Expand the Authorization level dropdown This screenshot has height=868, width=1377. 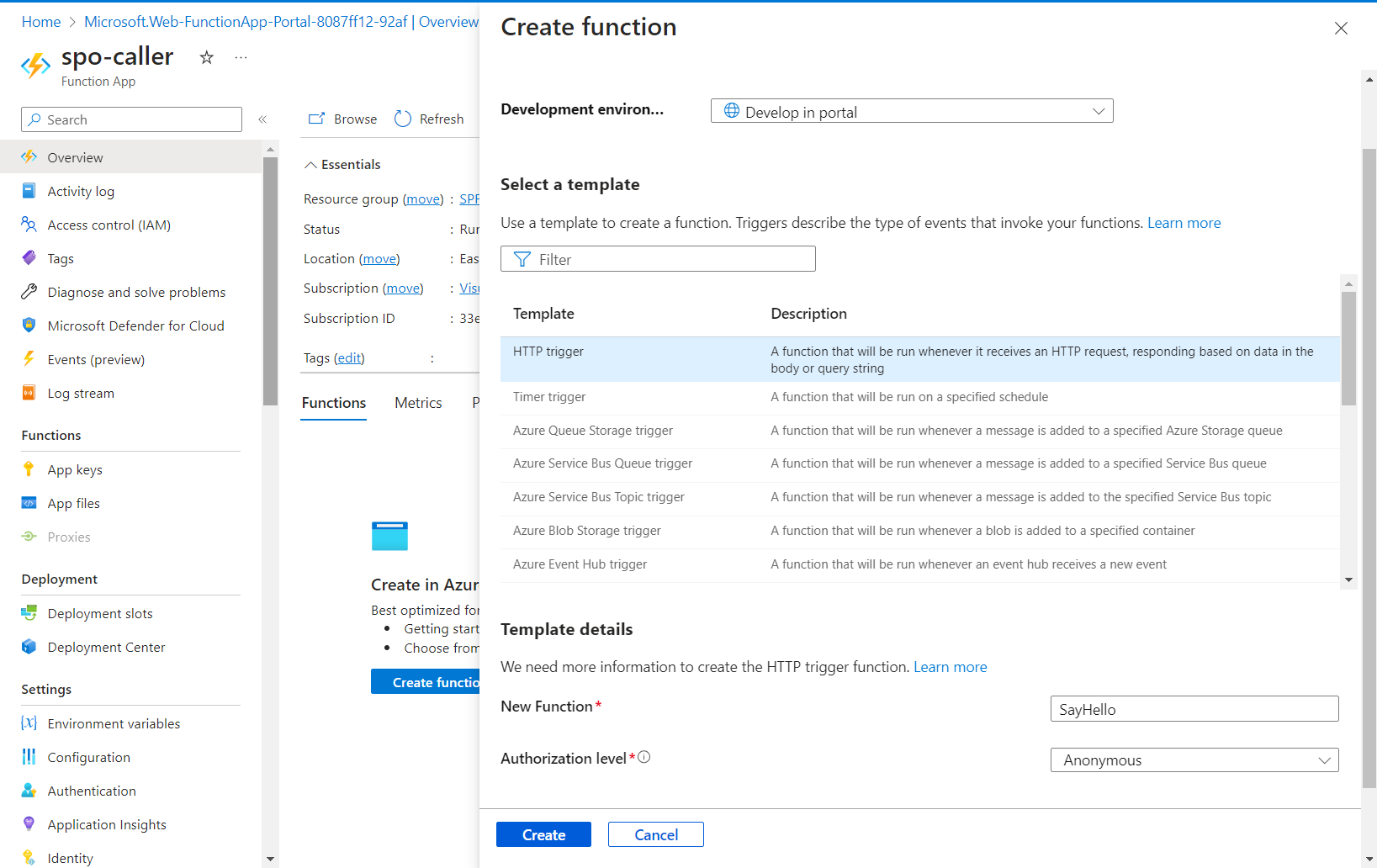(1194, 759)
